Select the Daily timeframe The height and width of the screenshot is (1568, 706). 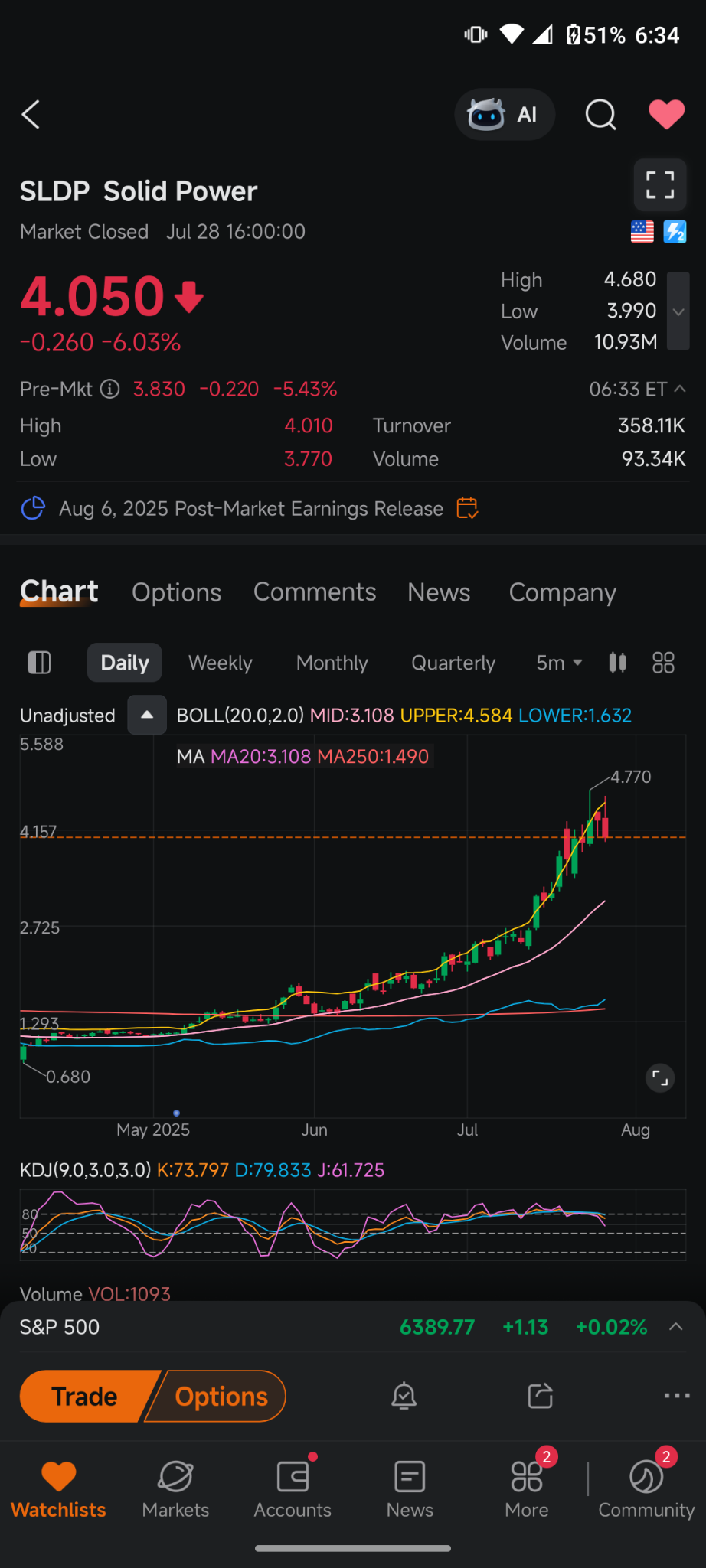click(x=125, y=663)
